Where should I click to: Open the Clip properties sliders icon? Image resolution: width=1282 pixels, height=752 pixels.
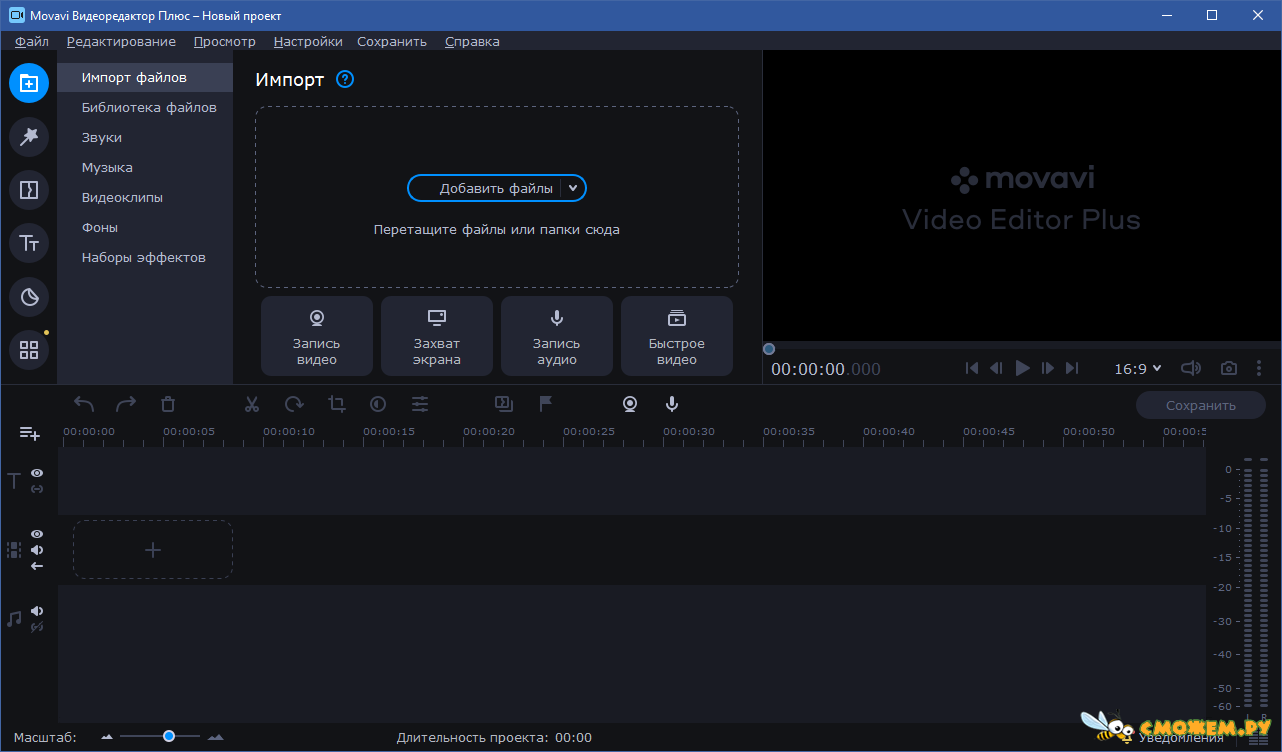click(x=420, y=404)
